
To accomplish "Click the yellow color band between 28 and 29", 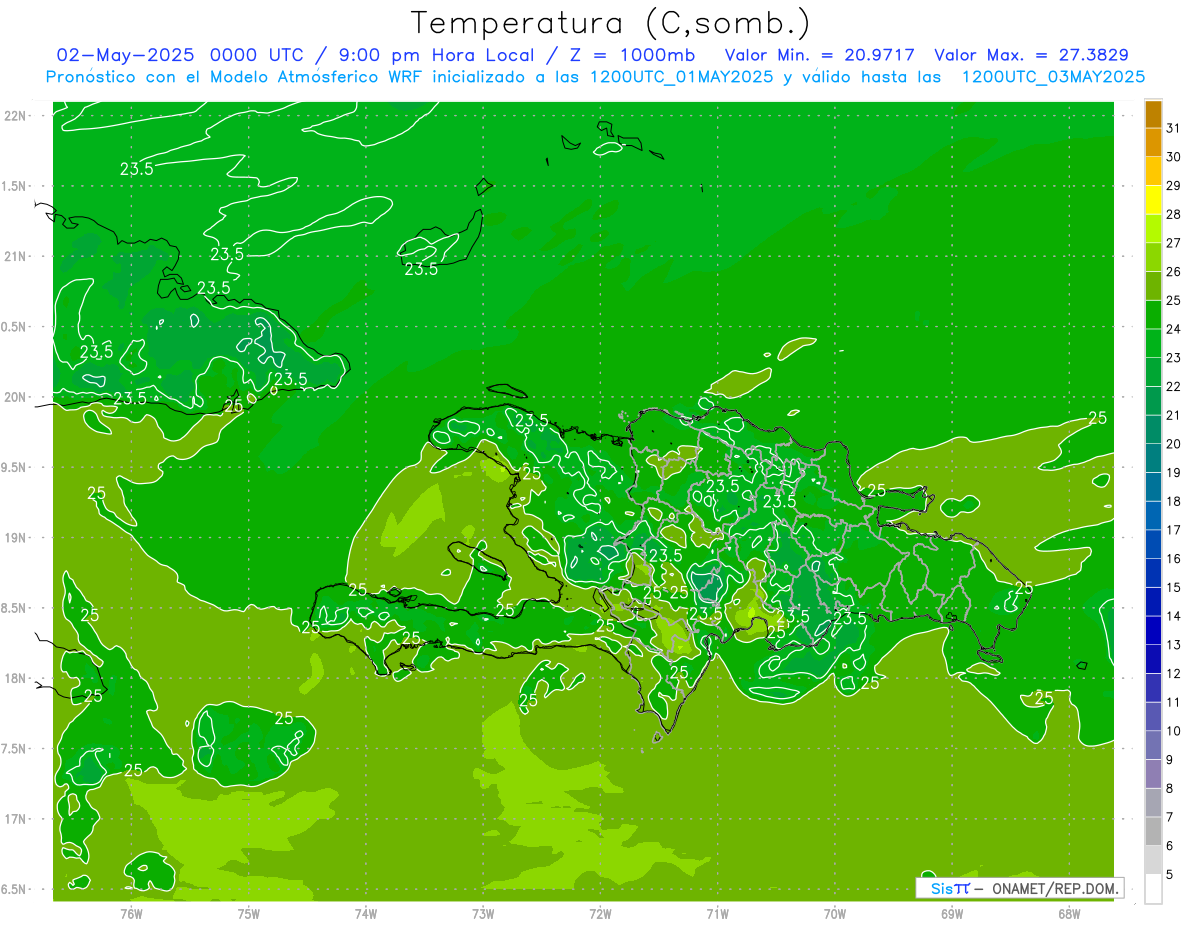I will coord(1153,200).
